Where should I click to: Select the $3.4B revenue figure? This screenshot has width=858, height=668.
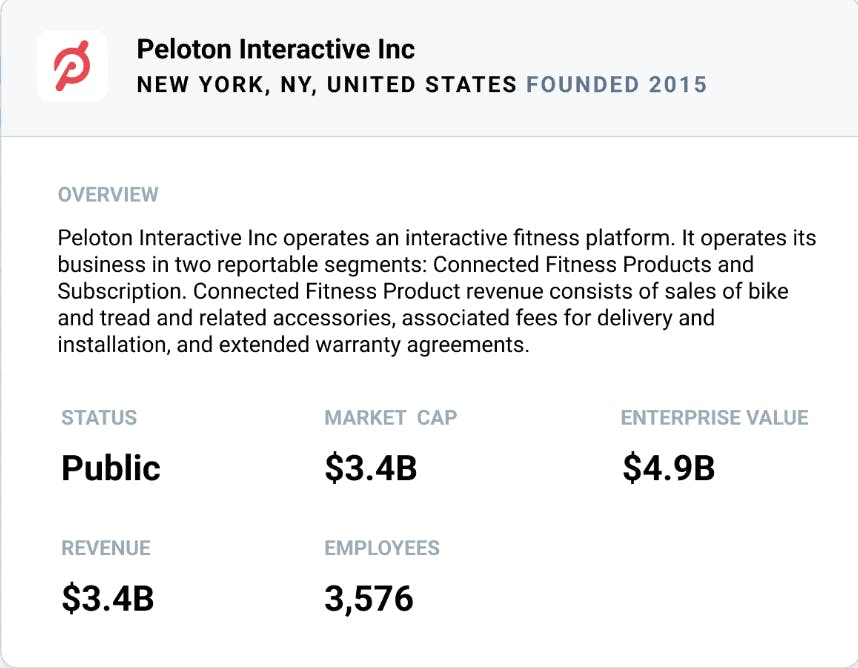pyautogui.click(x=107, y=598)
